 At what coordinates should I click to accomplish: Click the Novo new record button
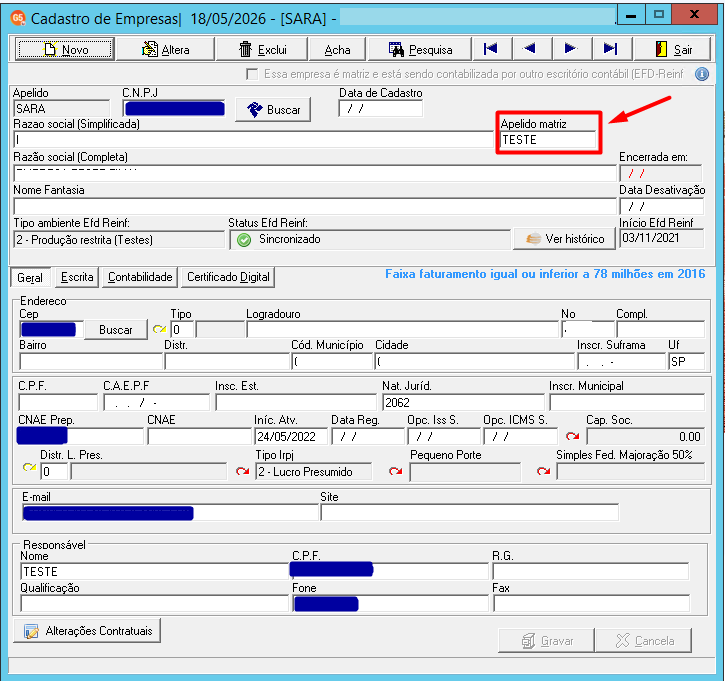pos(64,49)
